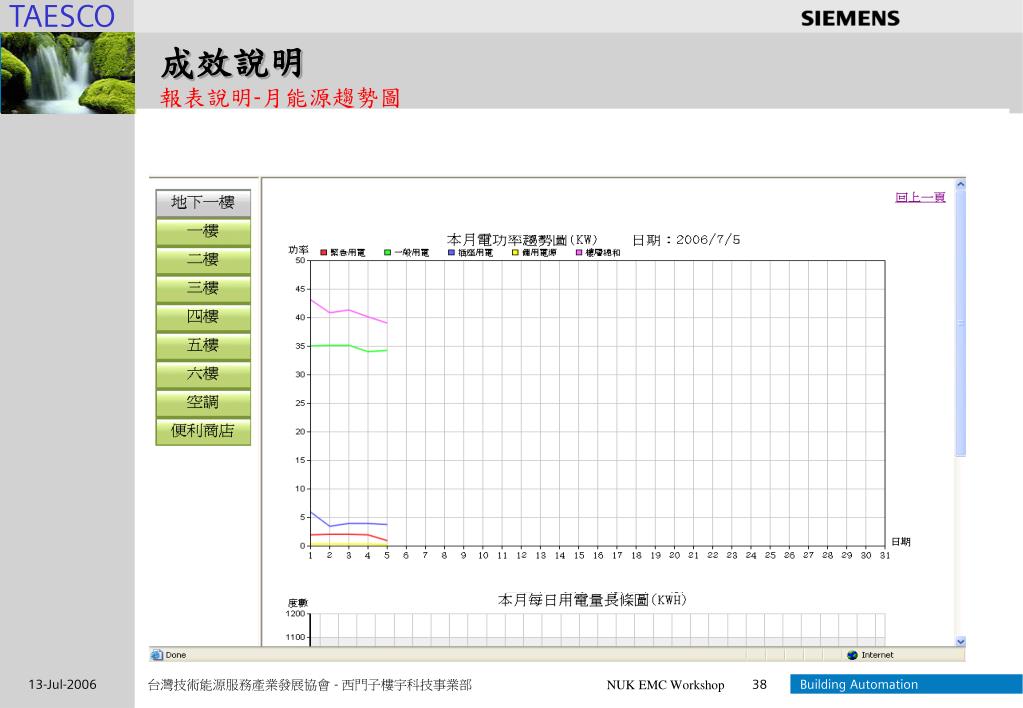Click the 50 value on power axis
This screenshot has height=708, width=1023.
[x=300, y=260]
